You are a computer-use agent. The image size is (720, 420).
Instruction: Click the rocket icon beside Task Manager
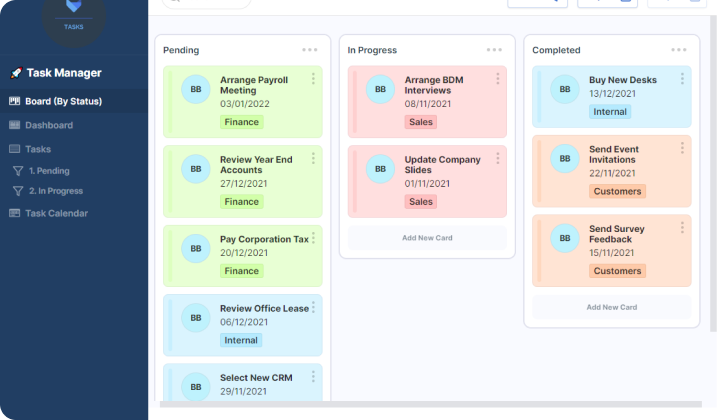pyautogui.click(x=16, y=73)
